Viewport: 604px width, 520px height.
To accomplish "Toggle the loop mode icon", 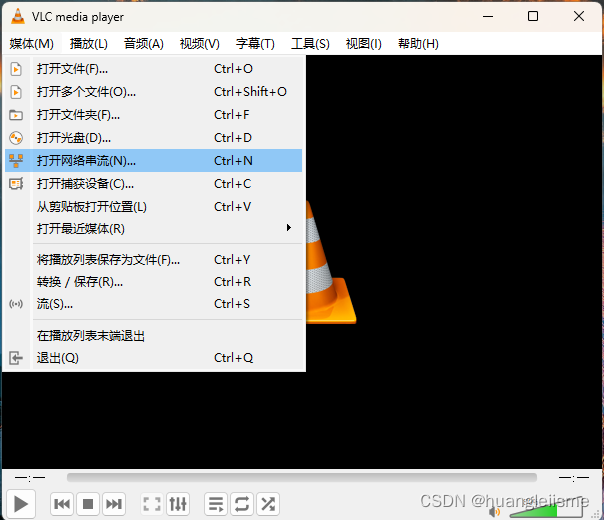I will 242,503.
